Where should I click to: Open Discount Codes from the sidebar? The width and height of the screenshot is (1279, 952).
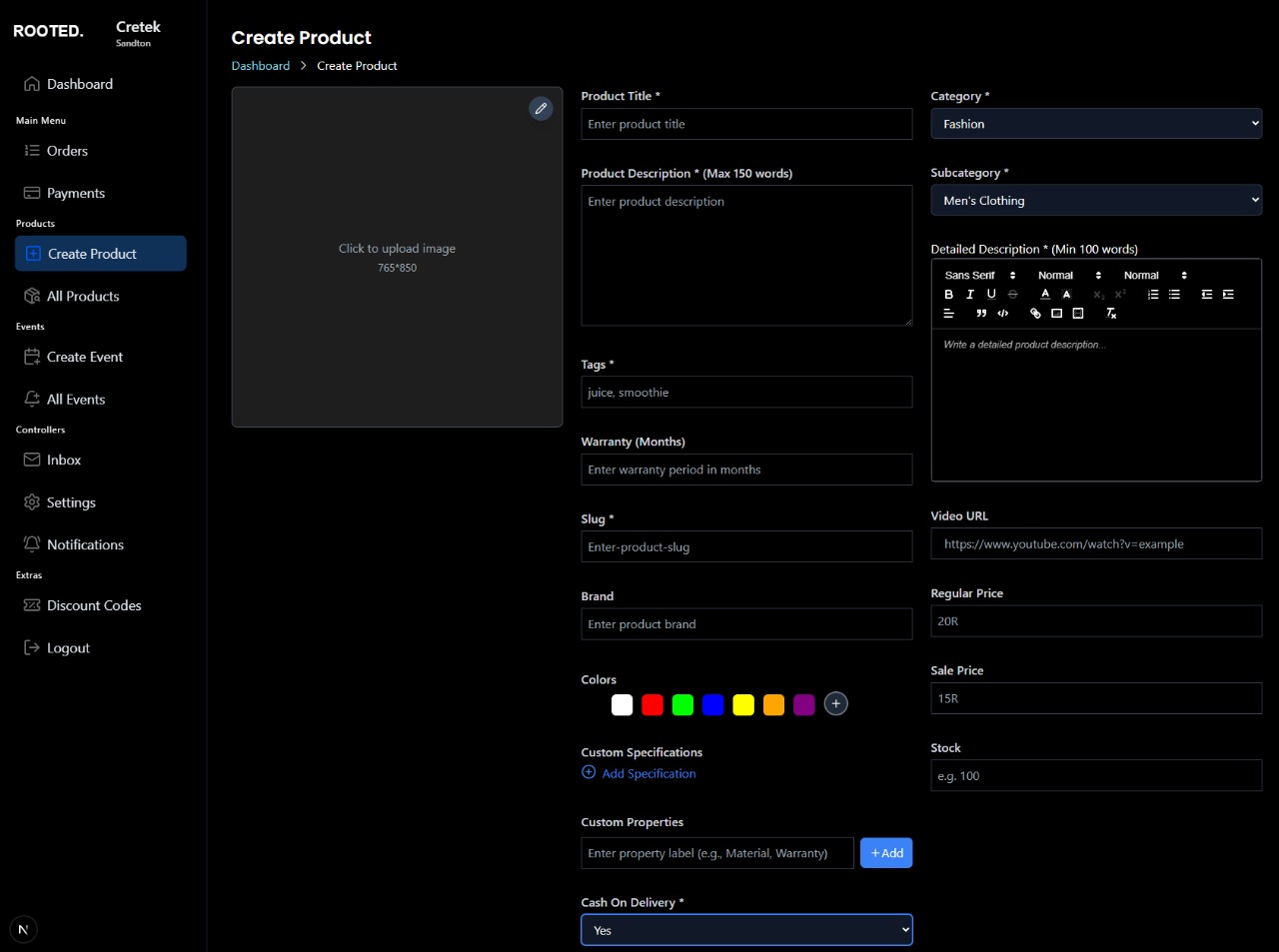tap(92, 605)
